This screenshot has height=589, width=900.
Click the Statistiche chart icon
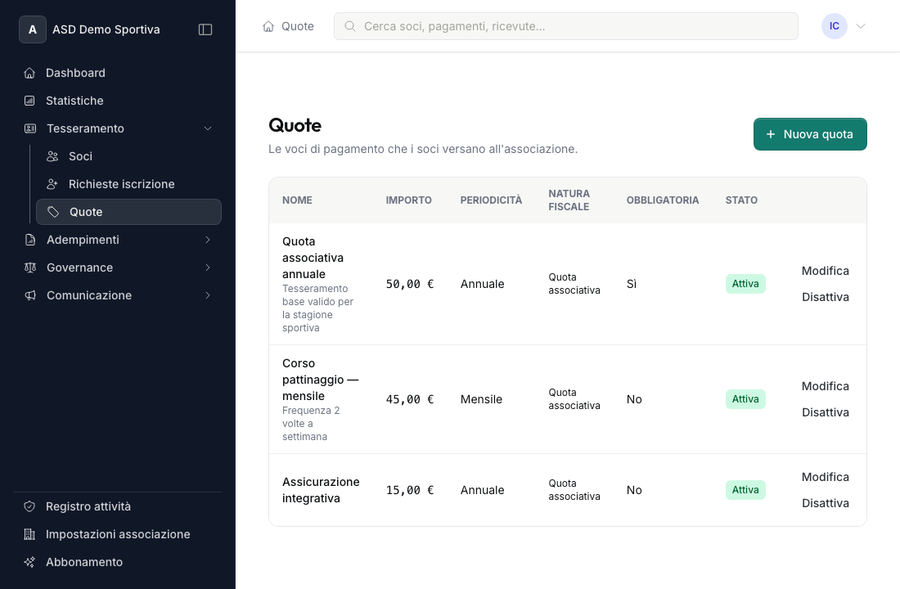(30, 101)
